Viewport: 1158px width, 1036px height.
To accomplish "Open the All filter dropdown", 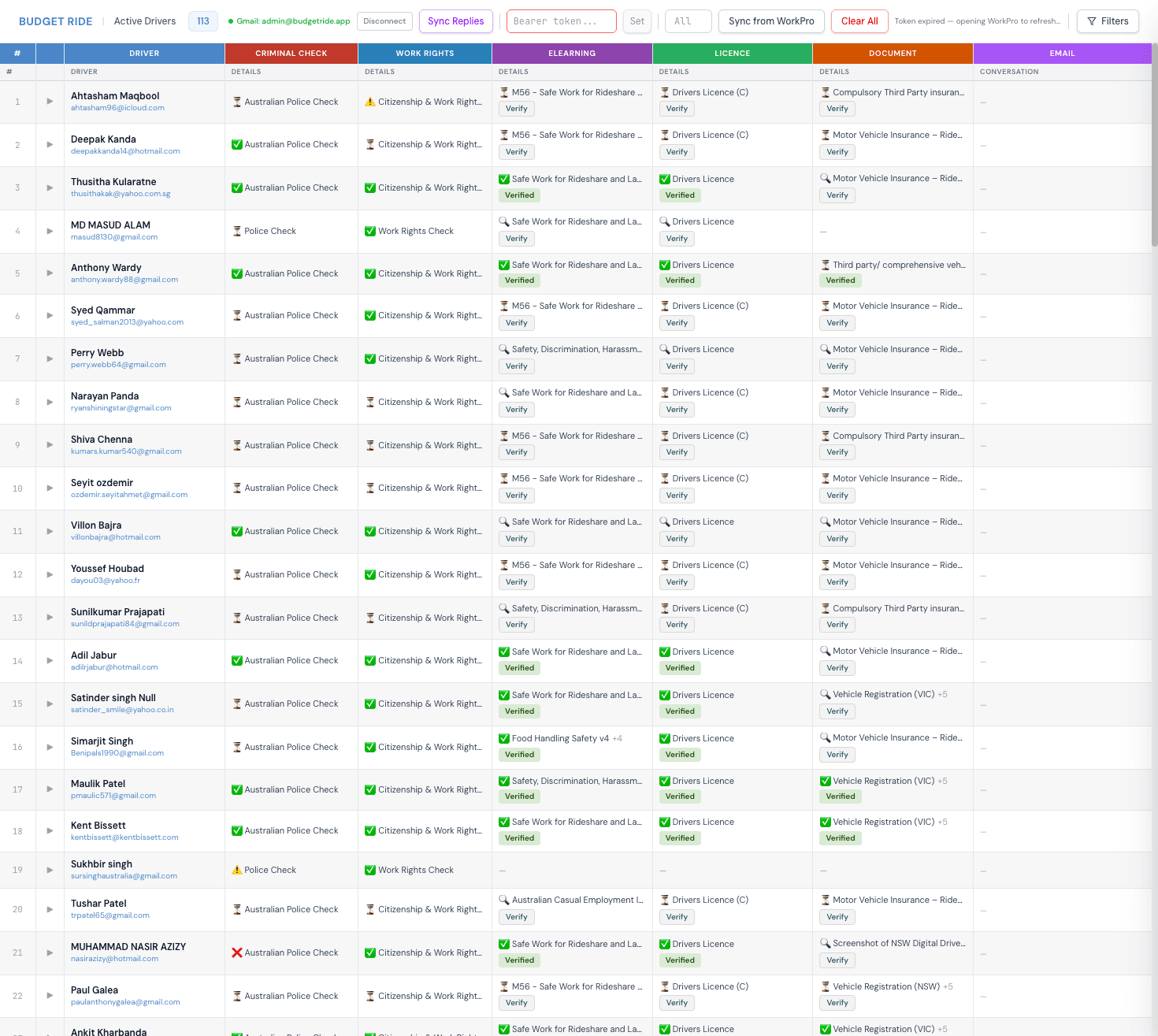I will tap(688, 21).
